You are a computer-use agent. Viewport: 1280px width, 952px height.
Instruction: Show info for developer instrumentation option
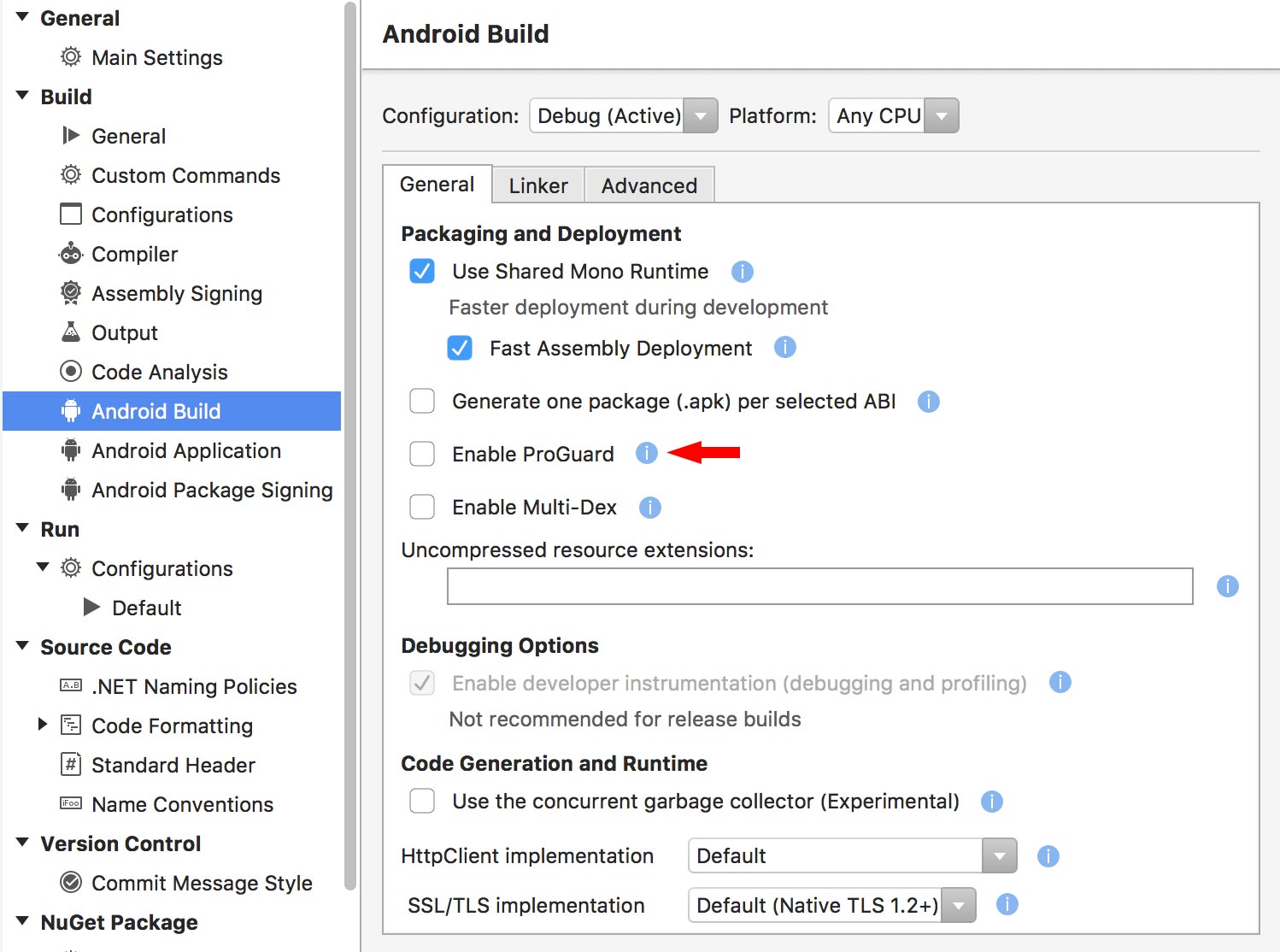(1060, 682)
